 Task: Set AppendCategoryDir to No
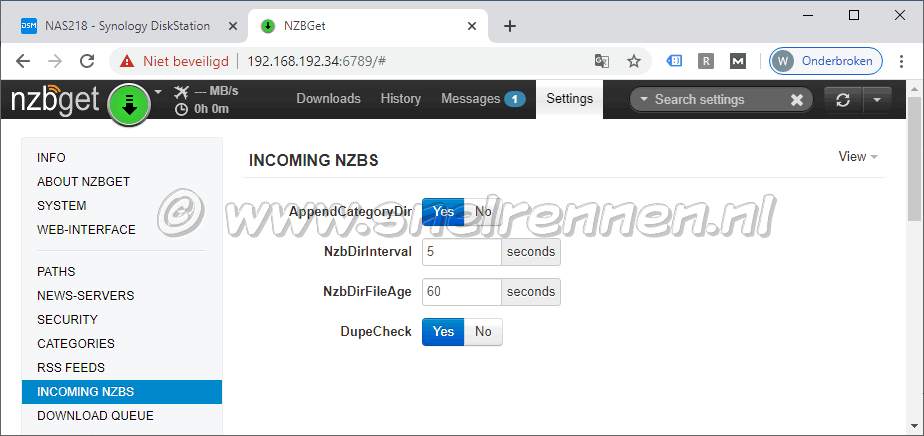tap(483, 212)
